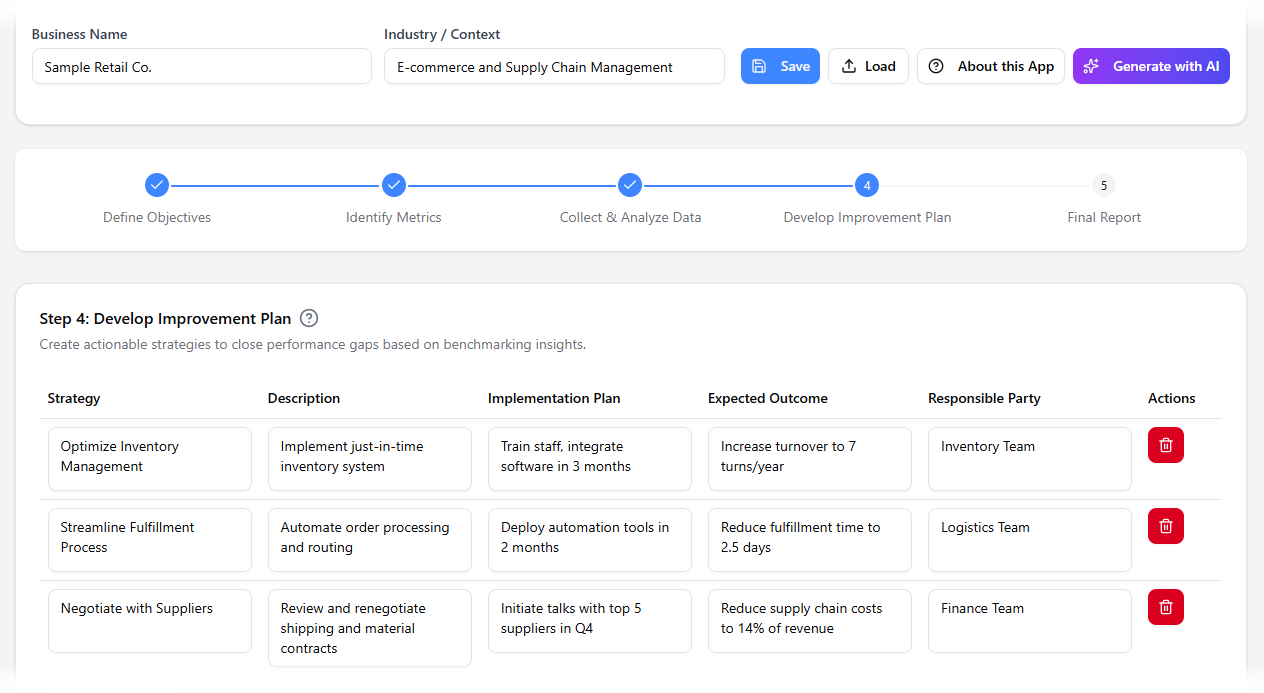Open the help icon beside Step 4 heading
The width and height of the screenshot is (1264, 693).
tap(308, 318)
